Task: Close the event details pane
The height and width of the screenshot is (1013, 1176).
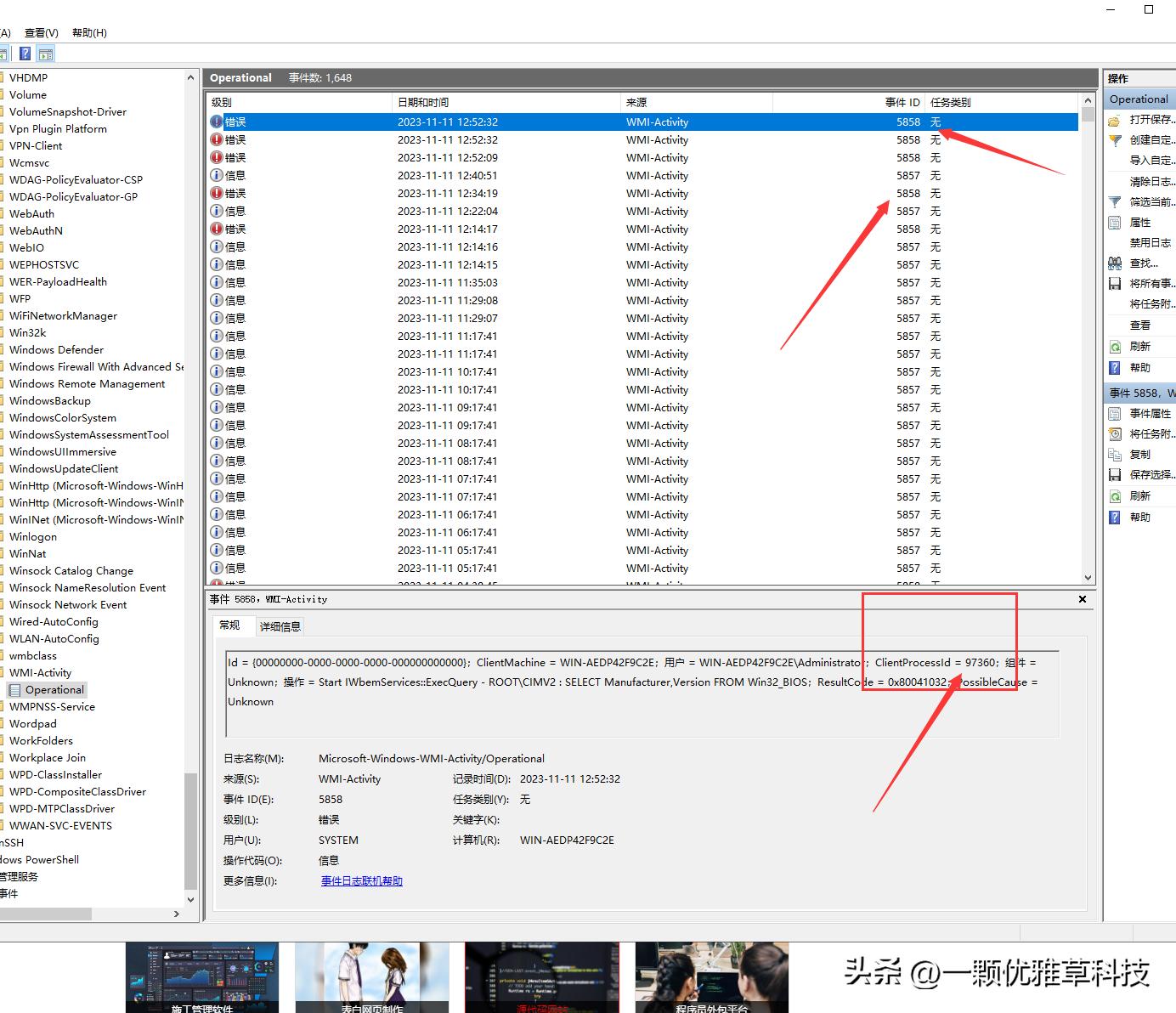Action: [x=1082, y=598]
